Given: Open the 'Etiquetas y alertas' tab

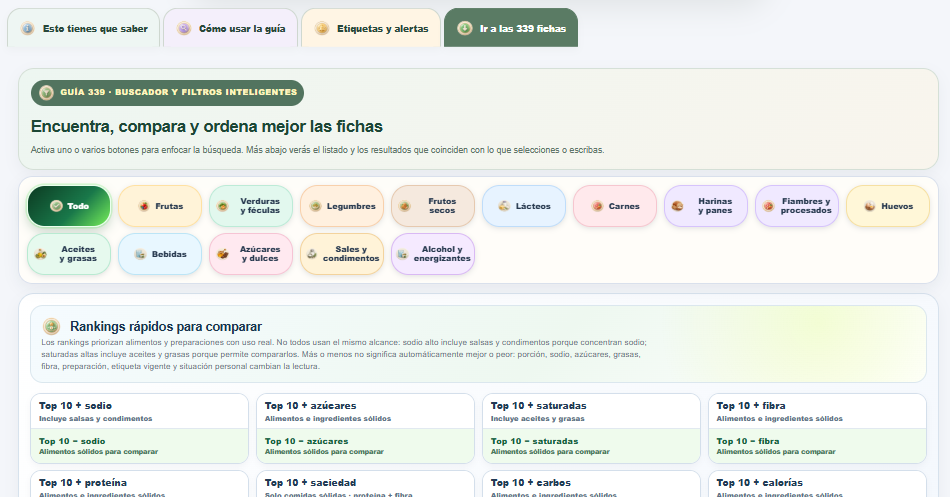Looking at the screenshot, I should point(371,28).
